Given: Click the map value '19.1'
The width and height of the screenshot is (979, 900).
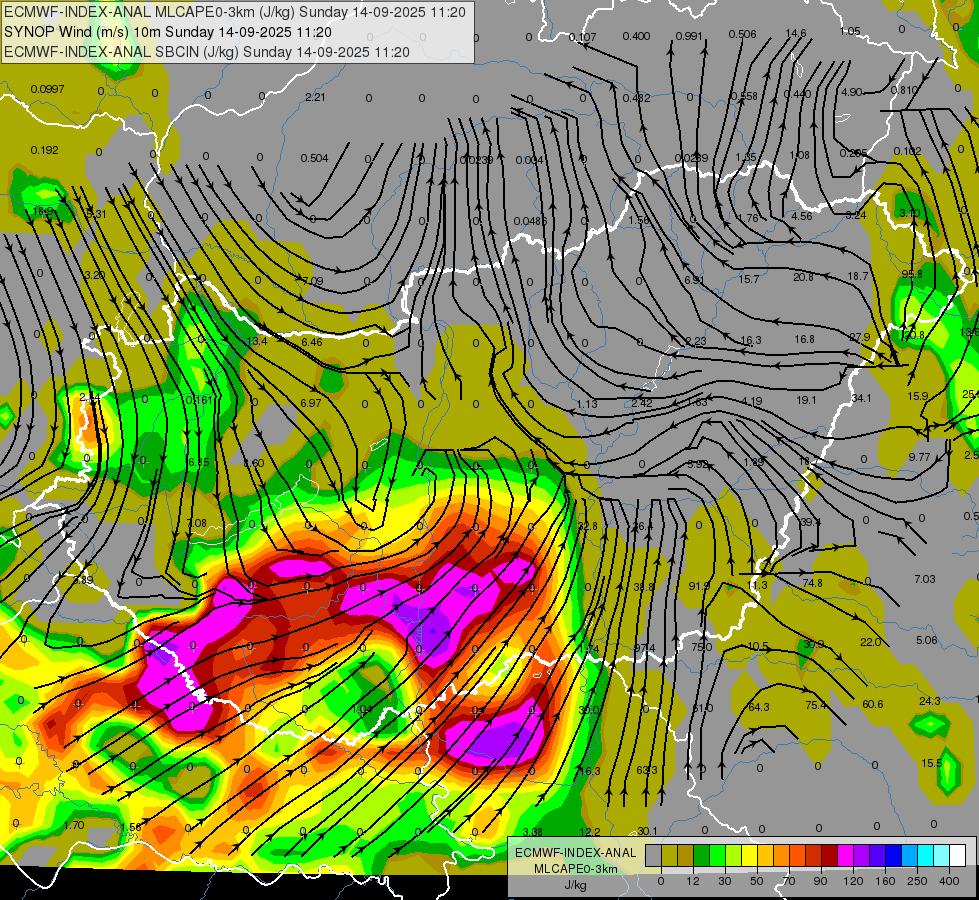Looking at the screenshot, I should pos(806,400).
